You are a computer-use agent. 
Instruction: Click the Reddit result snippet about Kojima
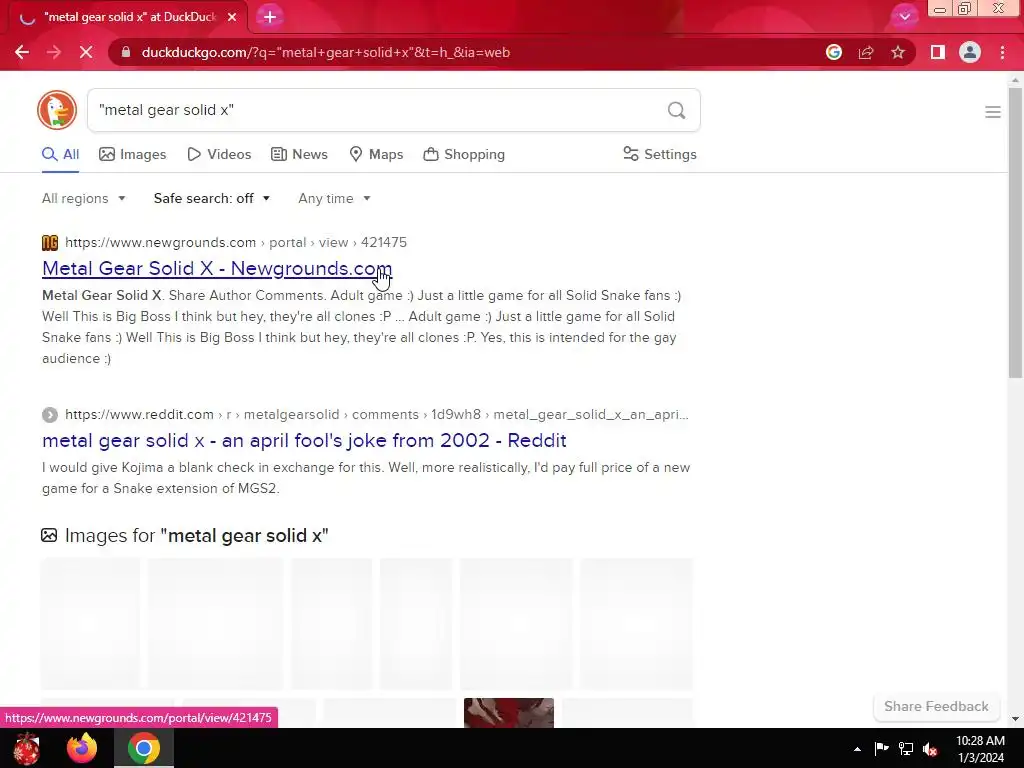click(x=366, y=478)
